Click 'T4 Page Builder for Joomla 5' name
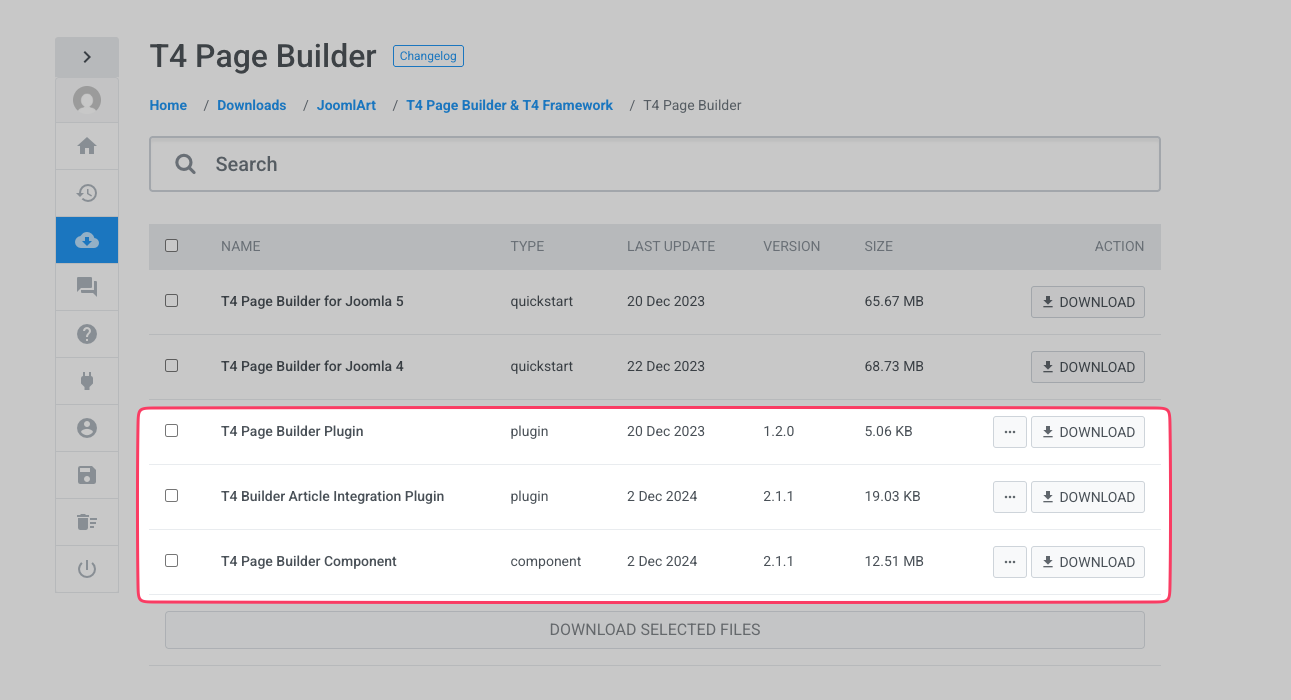This screenshot has height=700, width=1291. click(x=312, y=301)
